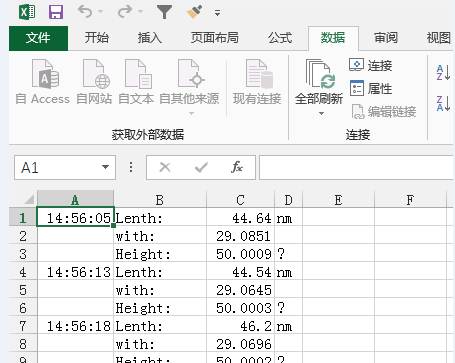Click the select-all corner triangle

(x=29, y=199)
